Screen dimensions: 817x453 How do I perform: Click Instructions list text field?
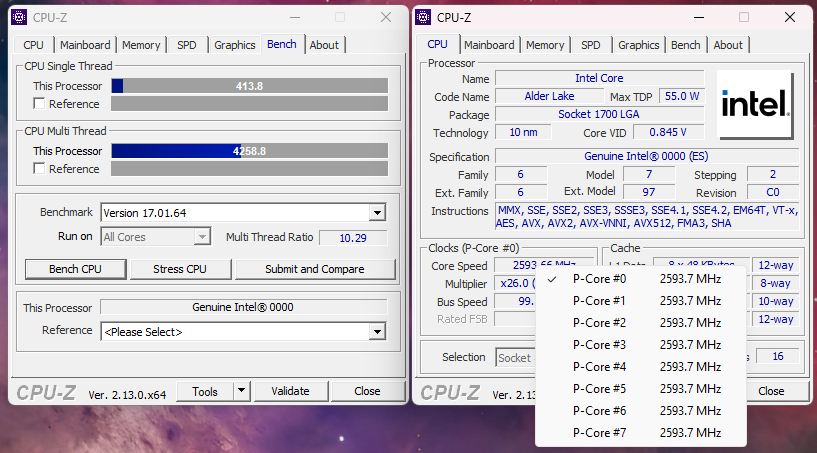pos(647,217)
